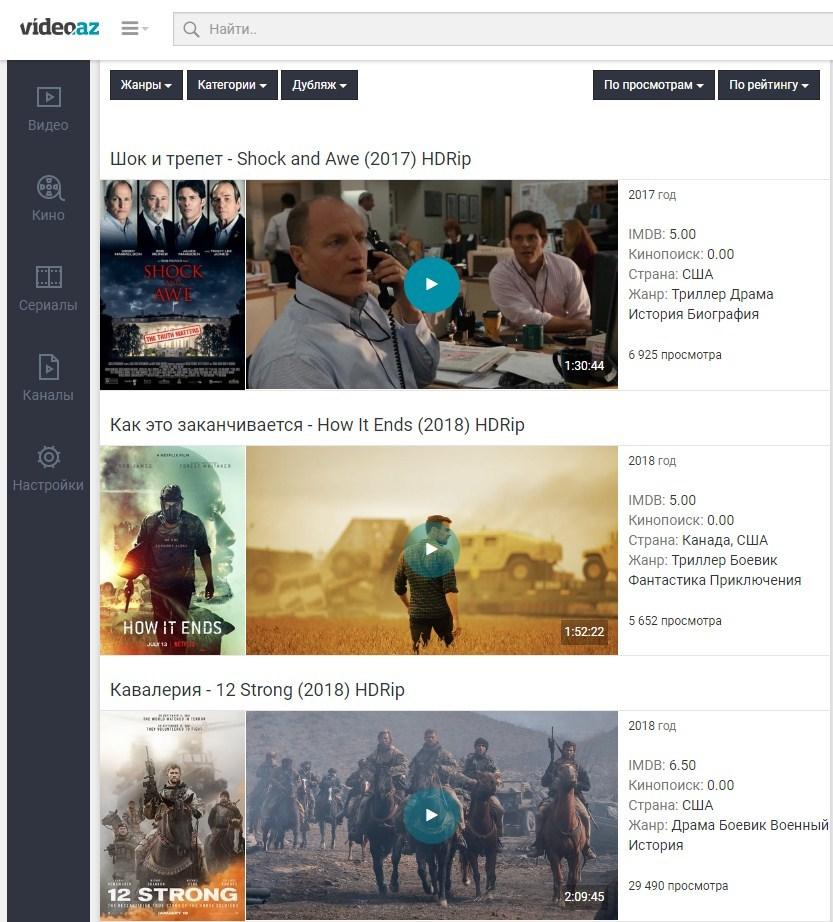833x922 pixels.
Task: Click the 'Фантастика Приключения' genre text
Action: 715,580
